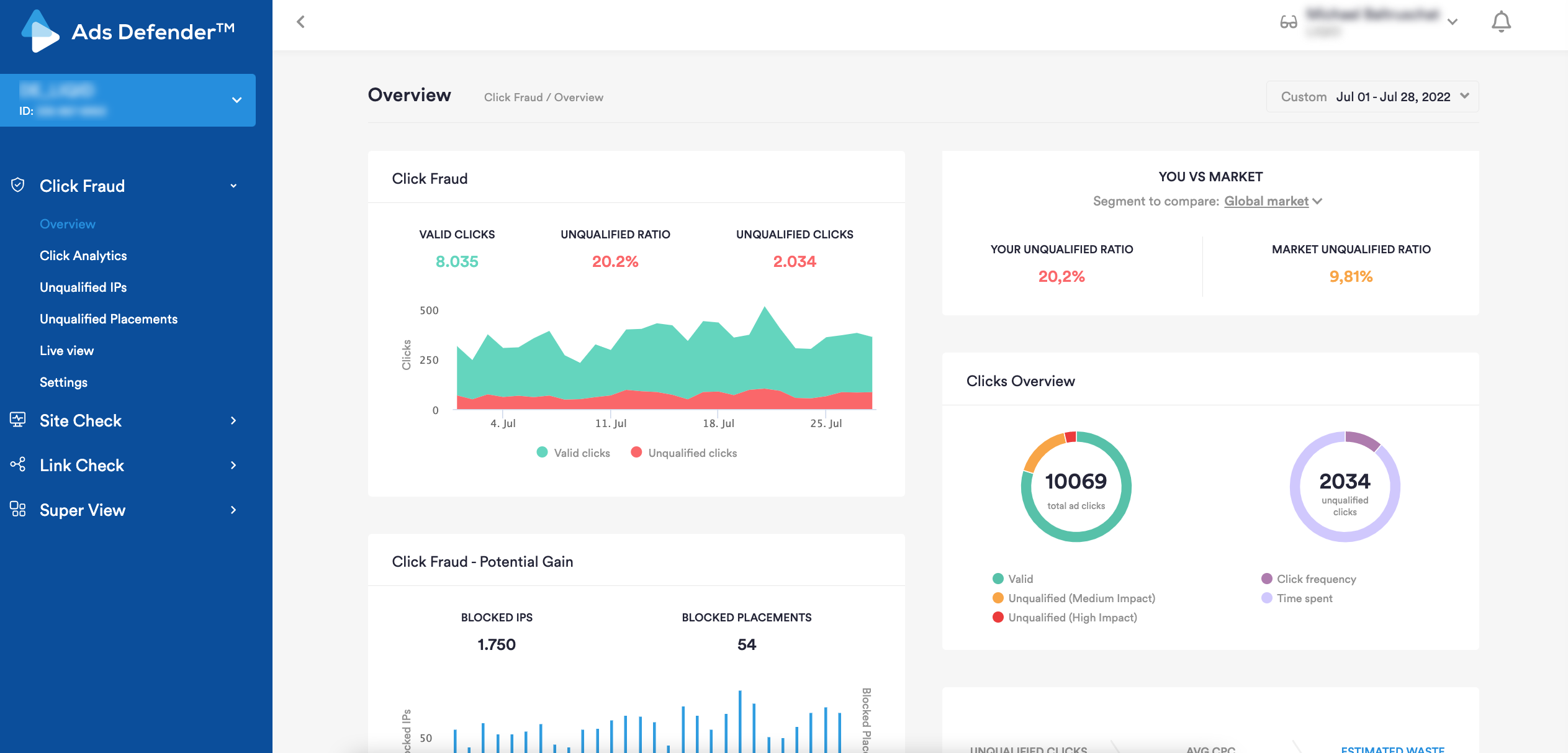Select the Super View grid icon
This screenshot has height=753, width=1568.
click(17, 509)
